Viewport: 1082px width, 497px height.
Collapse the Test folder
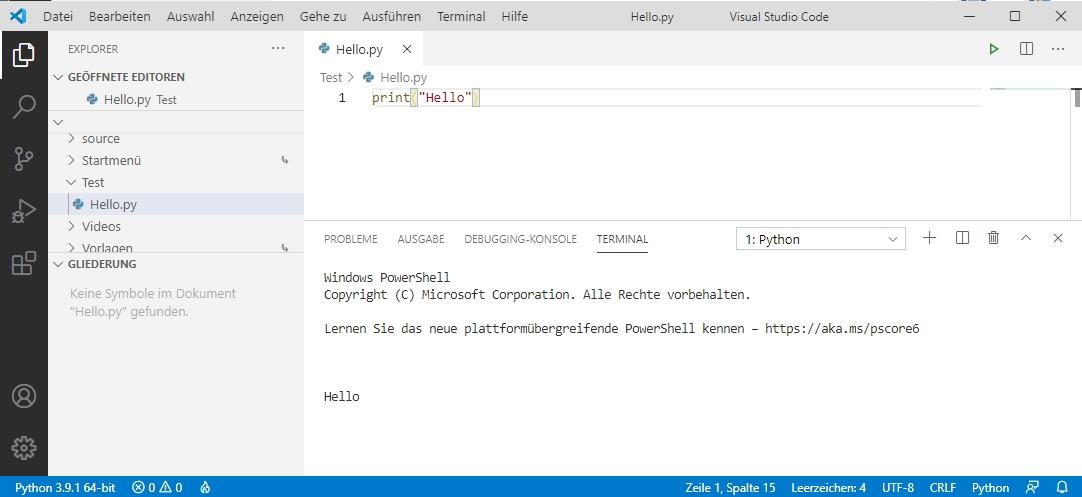point(72,182)
